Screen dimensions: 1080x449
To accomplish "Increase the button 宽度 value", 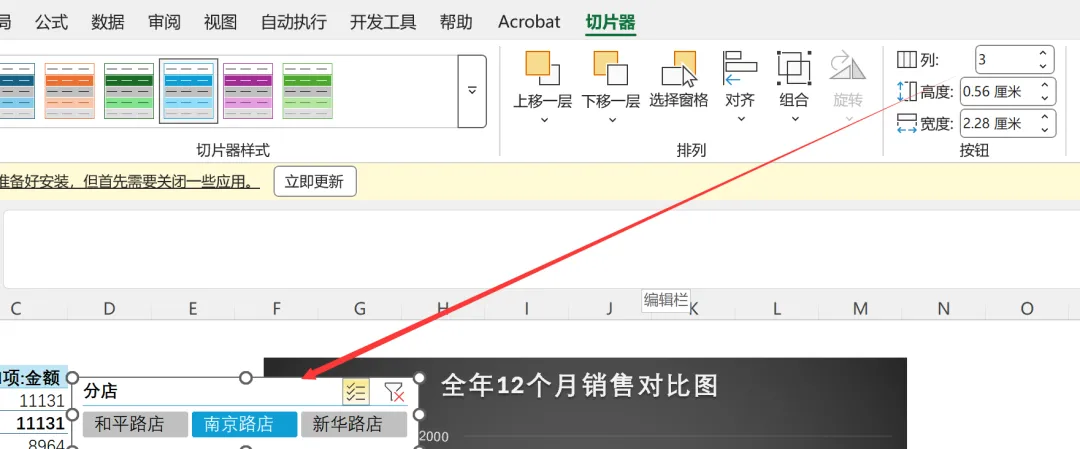I will [1045, 117].
